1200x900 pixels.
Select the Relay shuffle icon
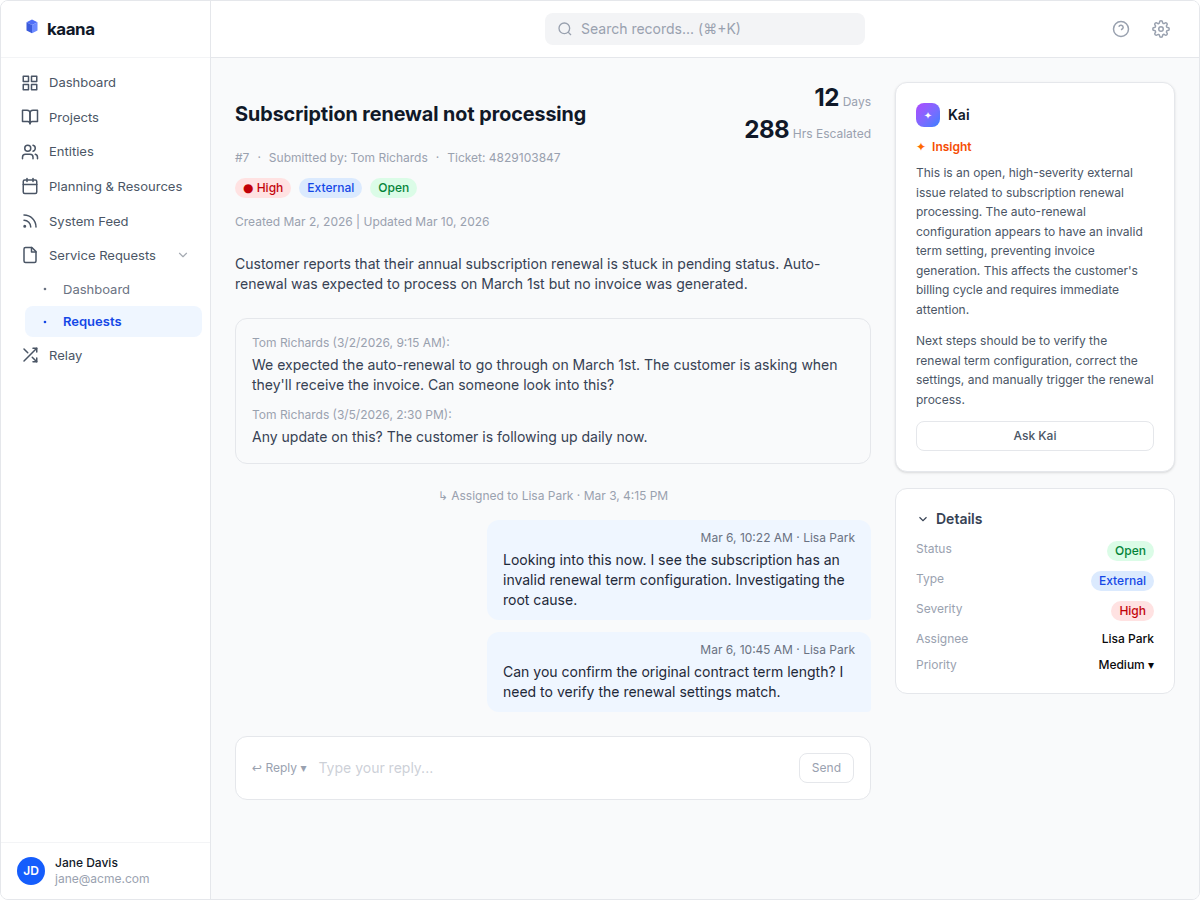31,355
